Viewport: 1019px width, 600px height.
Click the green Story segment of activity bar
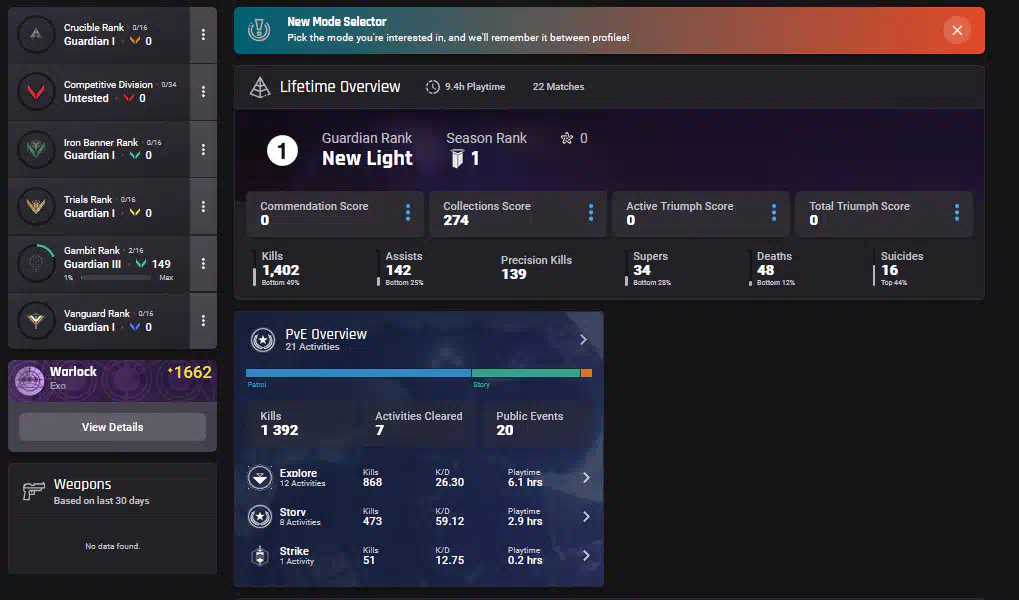(x=526, y=373)
